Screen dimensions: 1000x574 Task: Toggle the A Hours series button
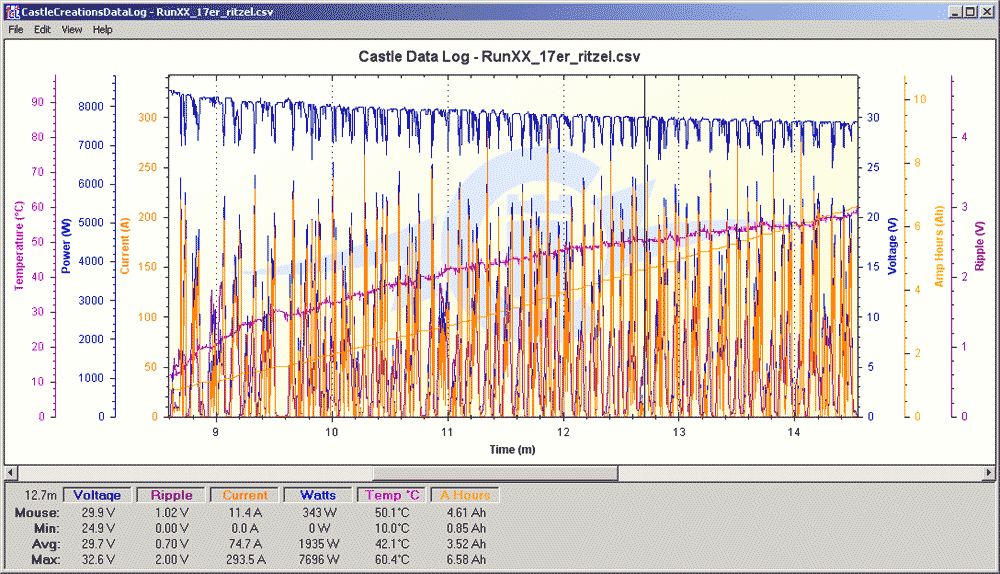(x=465, y=495)
